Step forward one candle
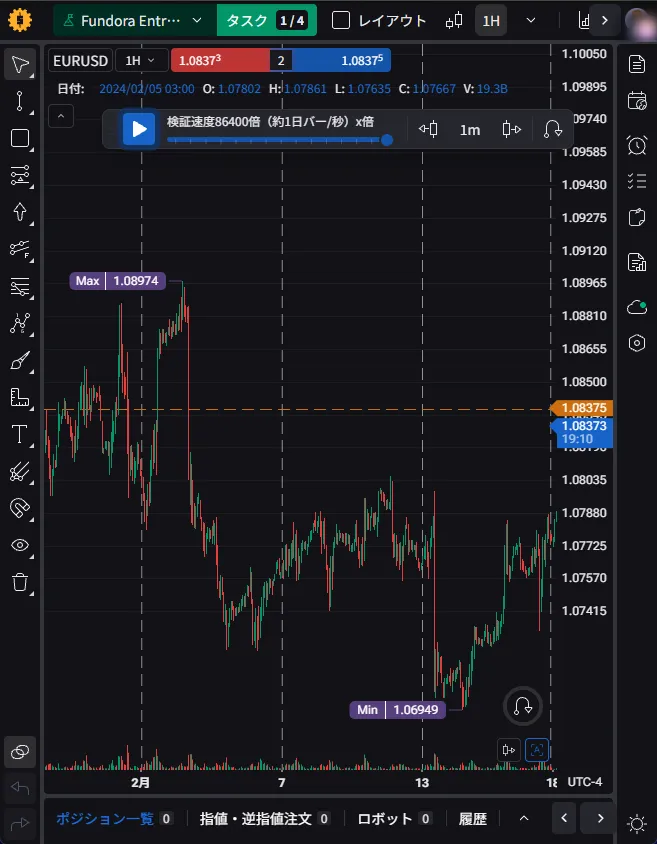The height and width of the screenshot is (844, 657). point(511,129)
